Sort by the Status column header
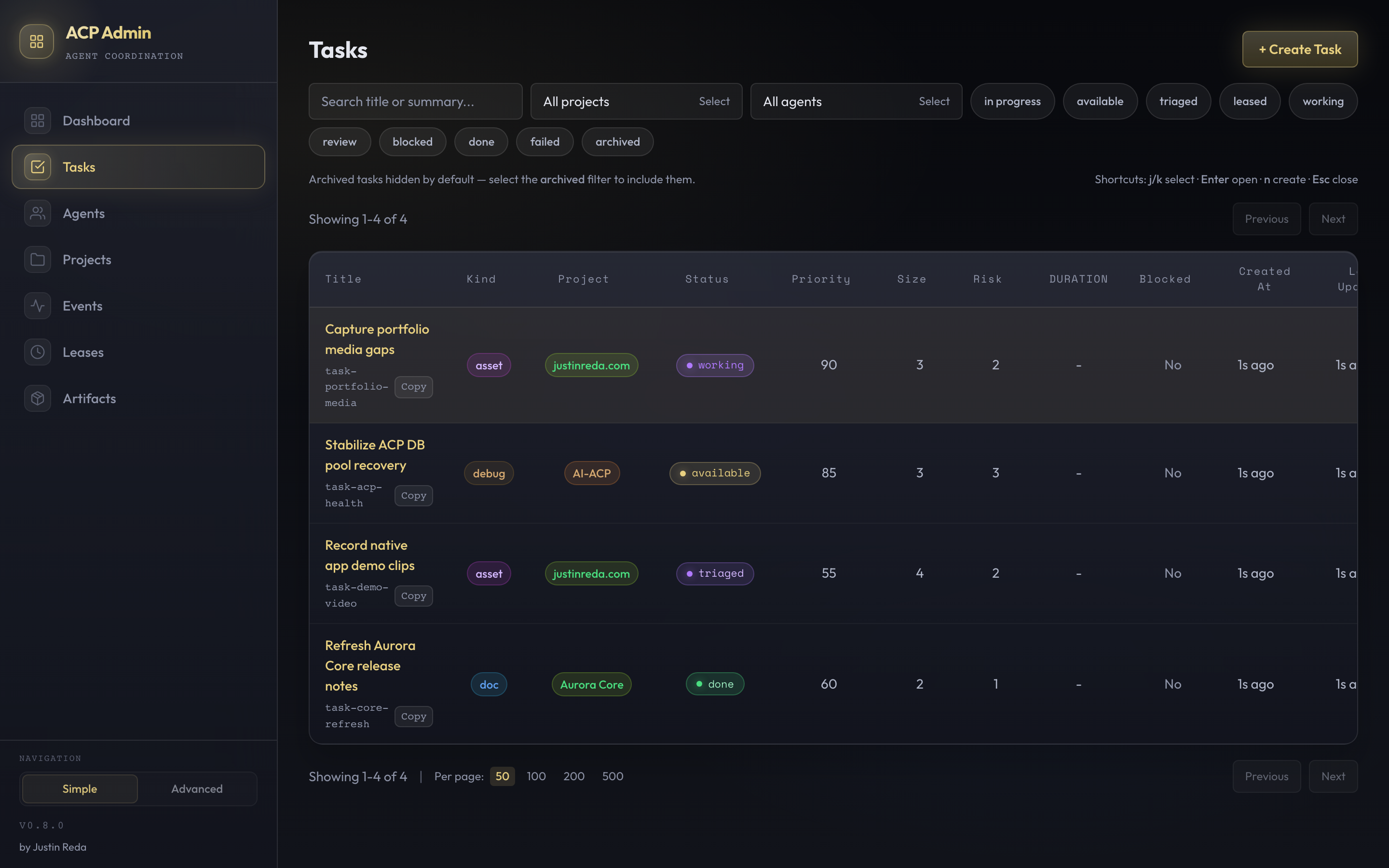Viewport: 1389px width, 868px height. tap(707, 279)
